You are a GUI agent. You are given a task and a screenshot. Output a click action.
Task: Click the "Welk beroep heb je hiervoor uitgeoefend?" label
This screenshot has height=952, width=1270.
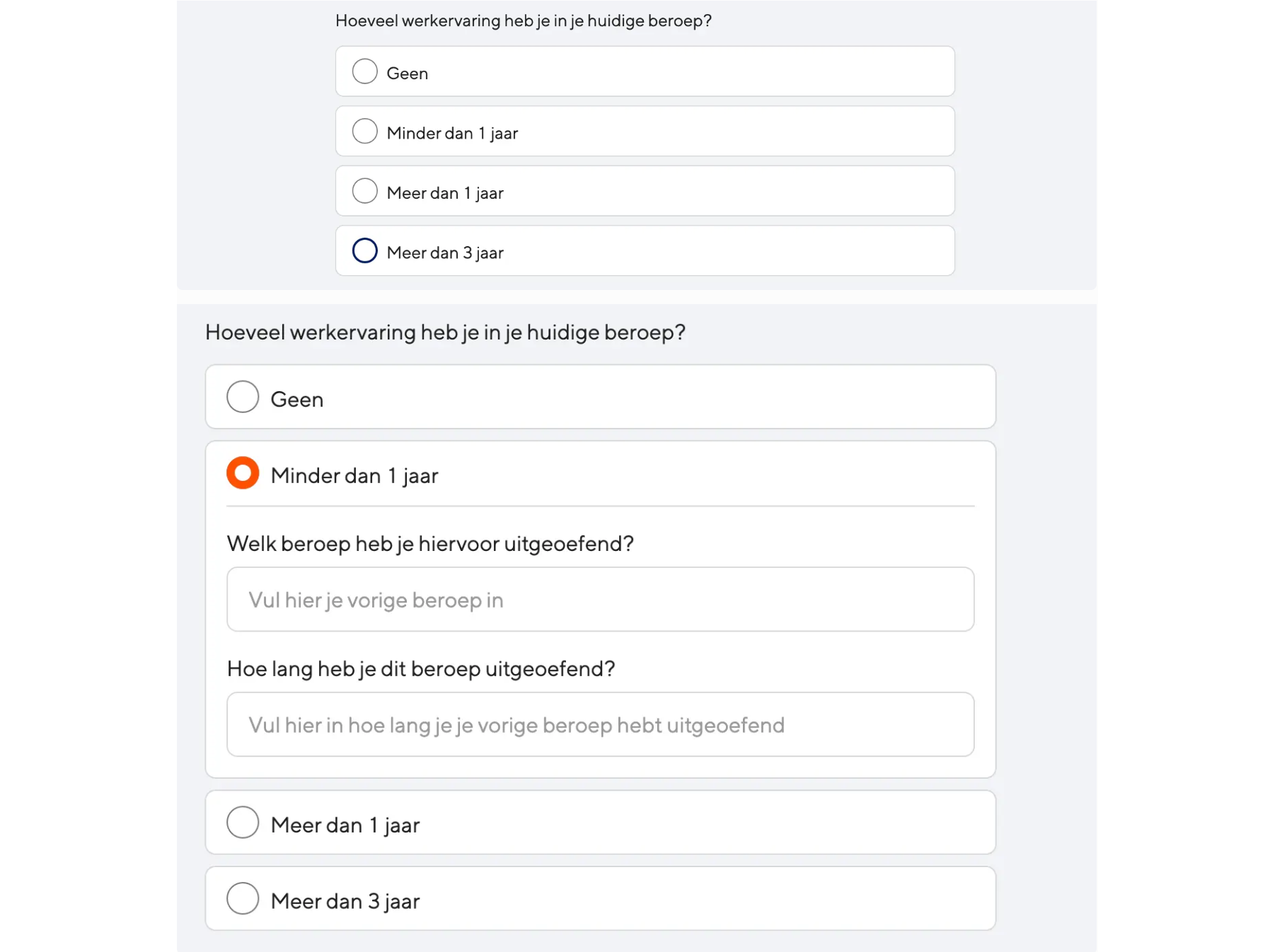coord(430,543)
